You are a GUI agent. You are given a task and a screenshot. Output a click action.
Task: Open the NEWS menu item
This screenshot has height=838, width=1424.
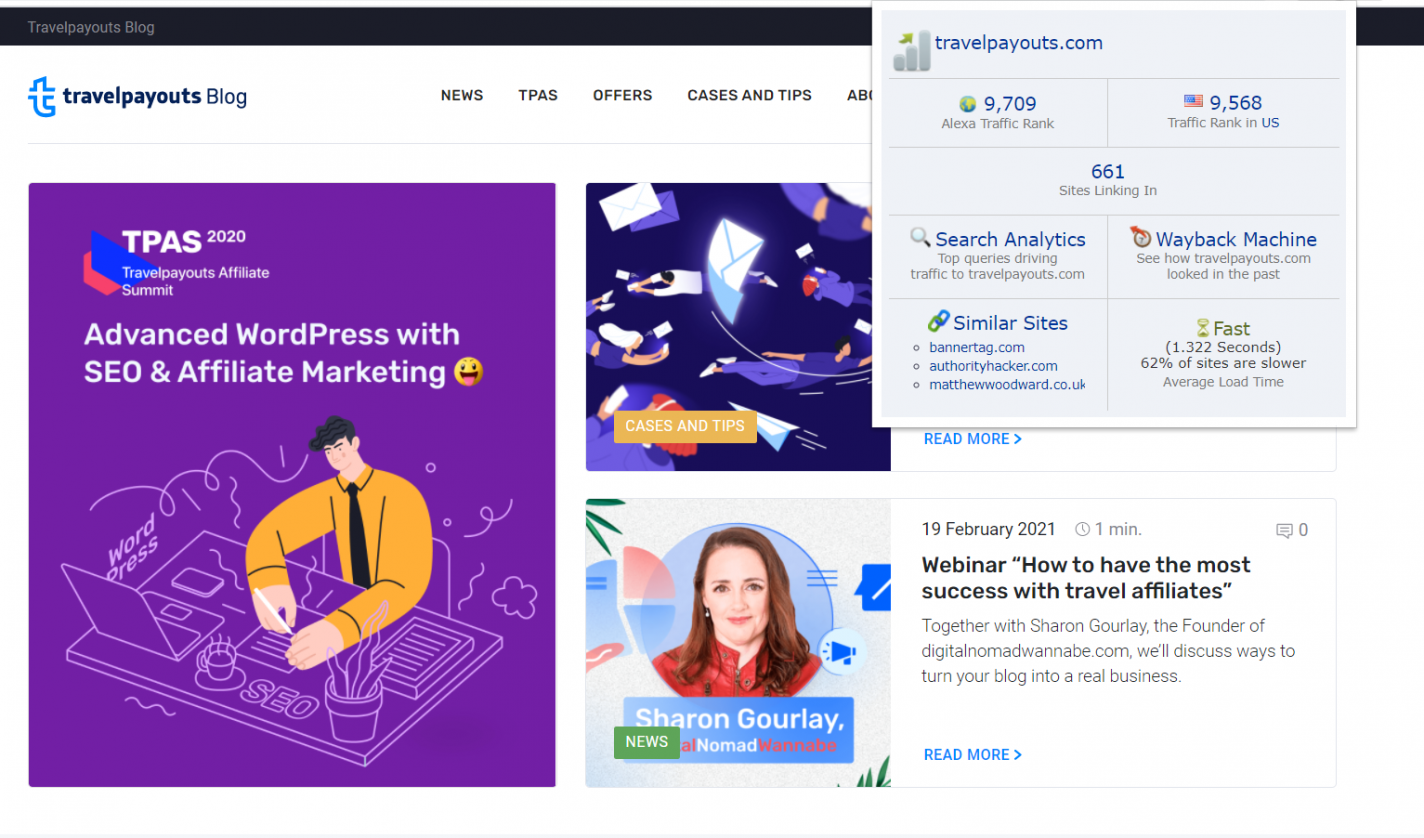pyautogui.click(x=462, y=95)
